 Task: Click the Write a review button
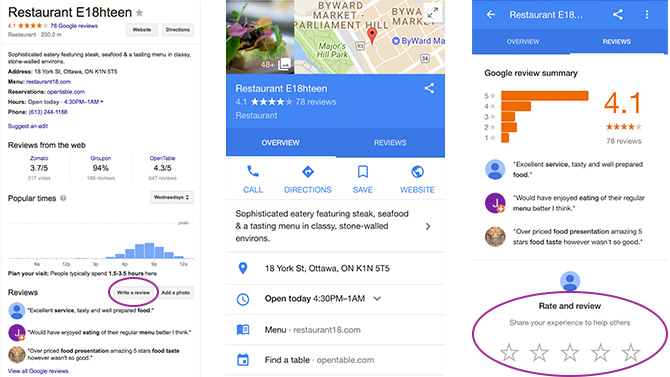point(133,292)
